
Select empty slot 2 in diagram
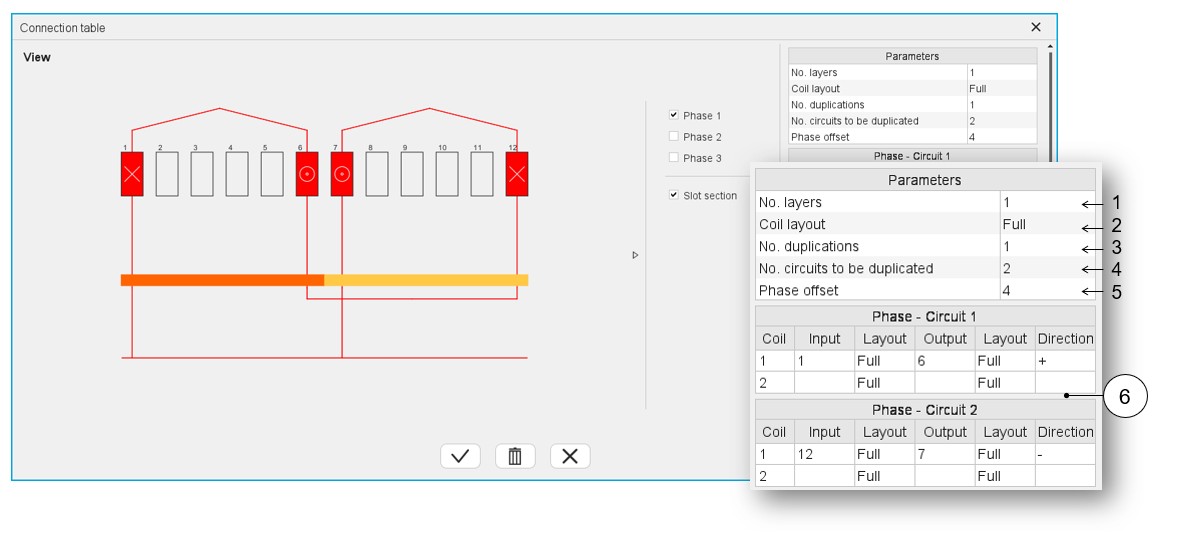[167, 174]
